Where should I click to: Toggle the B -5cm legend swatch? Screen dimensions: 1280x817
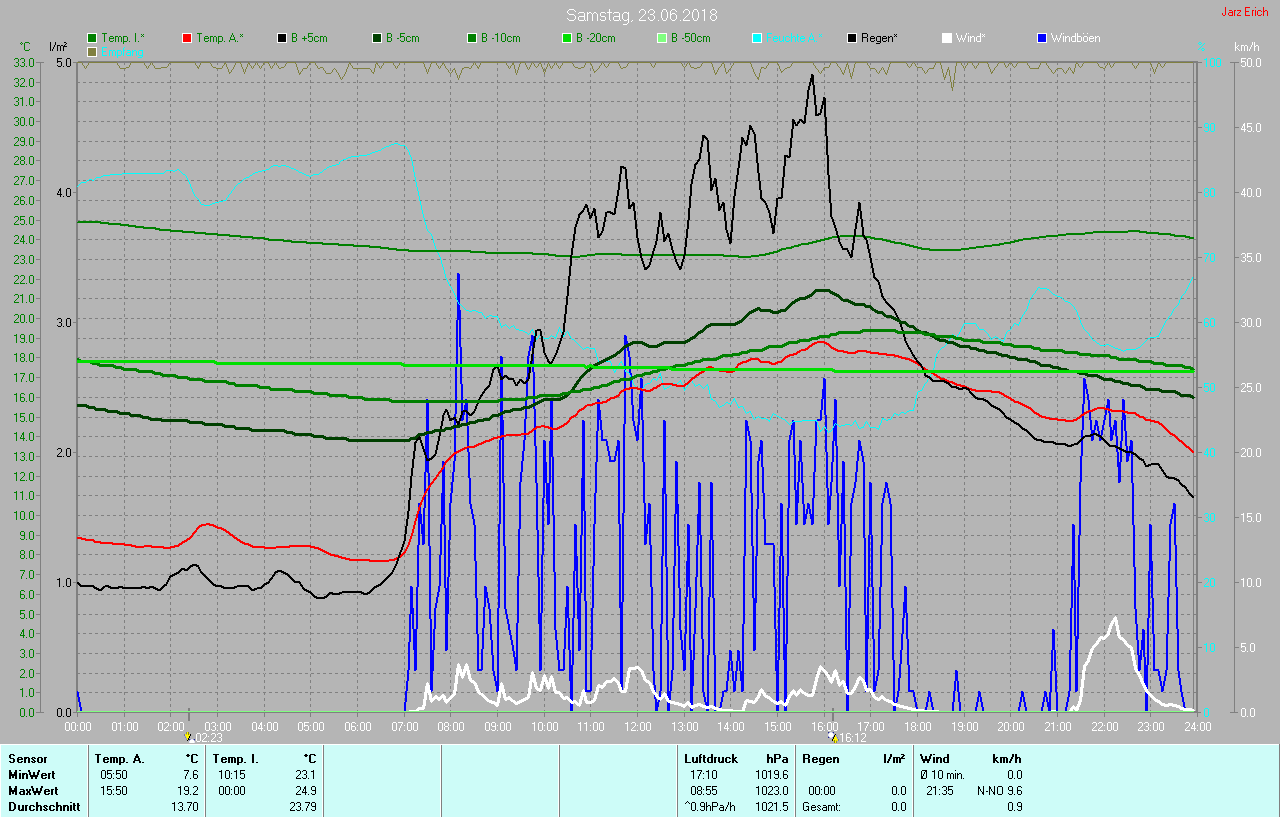(377, 38)
